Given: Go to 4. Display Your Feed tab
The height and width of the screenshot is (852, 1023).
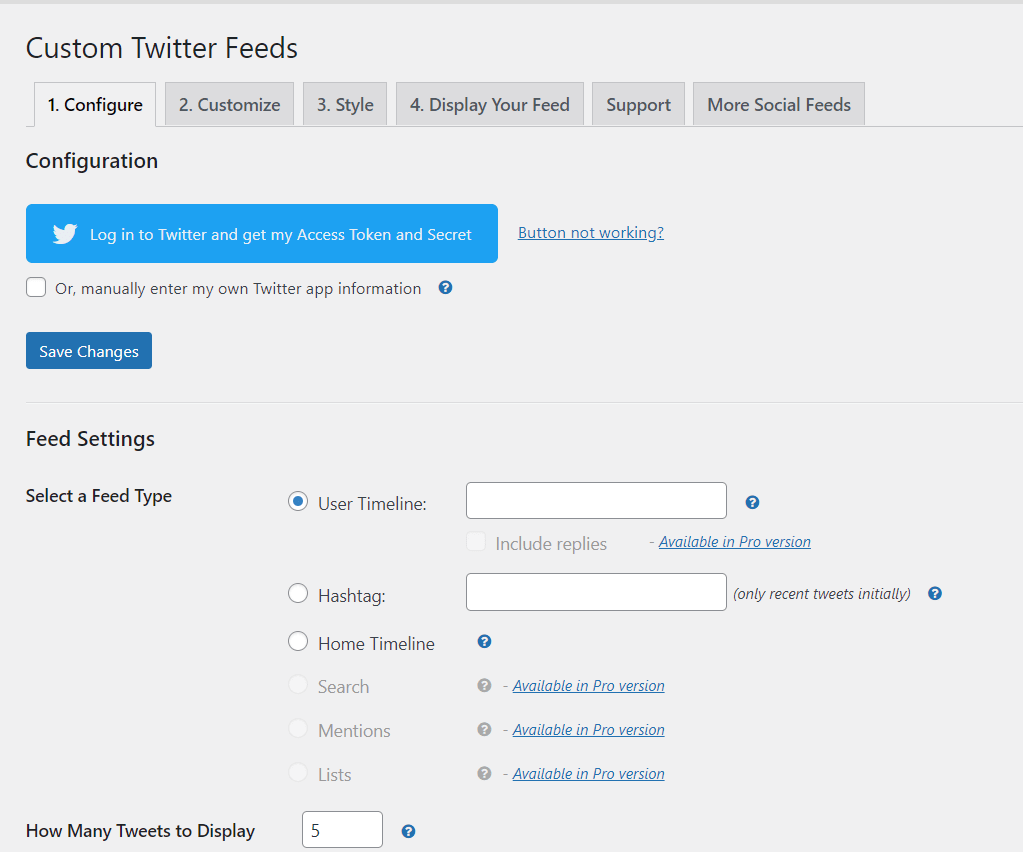Looking at the screenshot, I should (x=490, y=104).
